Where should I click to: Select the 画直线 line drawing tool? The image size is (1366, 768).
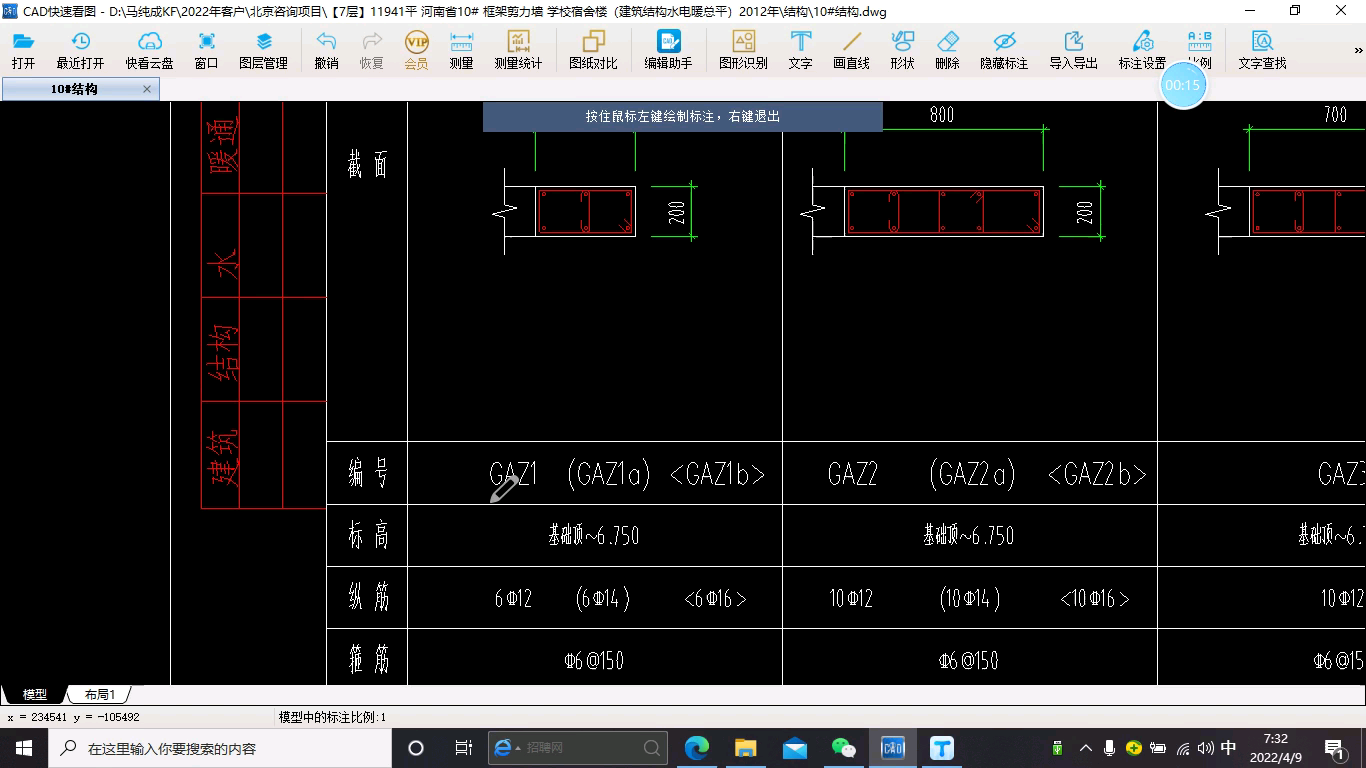click(x=851, y=47)
